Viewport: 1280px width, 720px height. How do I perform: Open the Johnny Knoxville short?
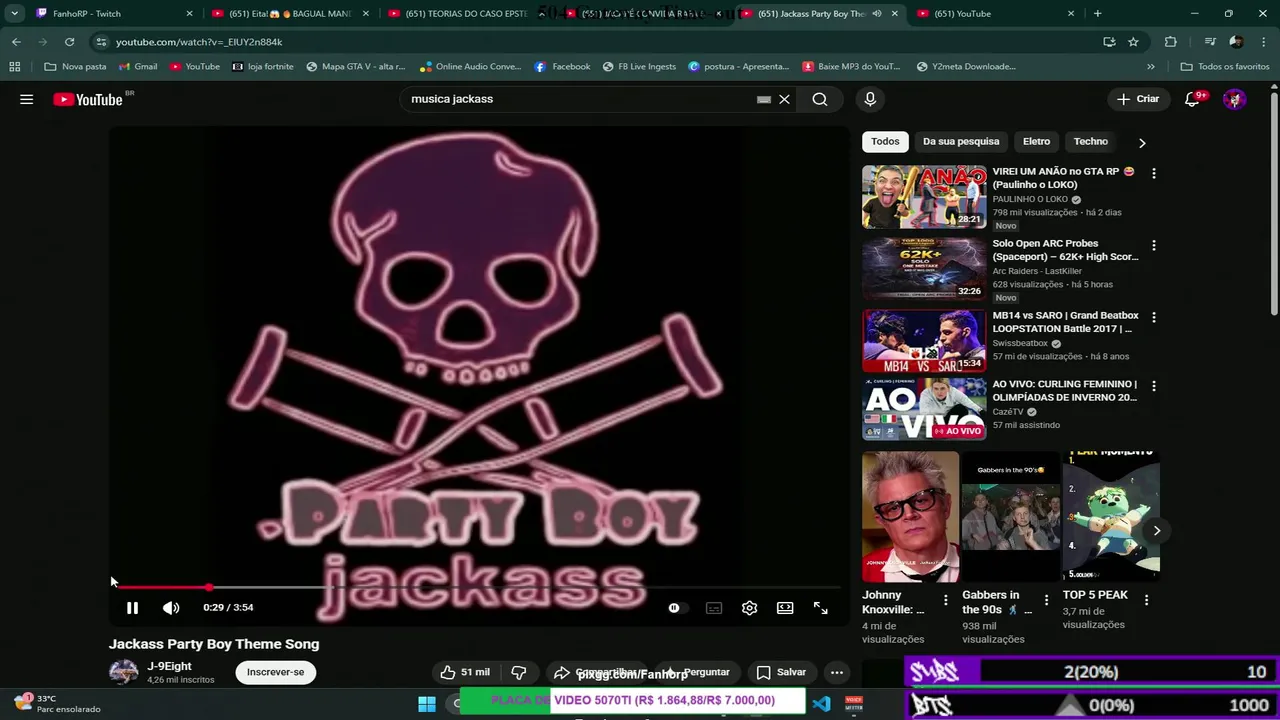tap(910, 516)
